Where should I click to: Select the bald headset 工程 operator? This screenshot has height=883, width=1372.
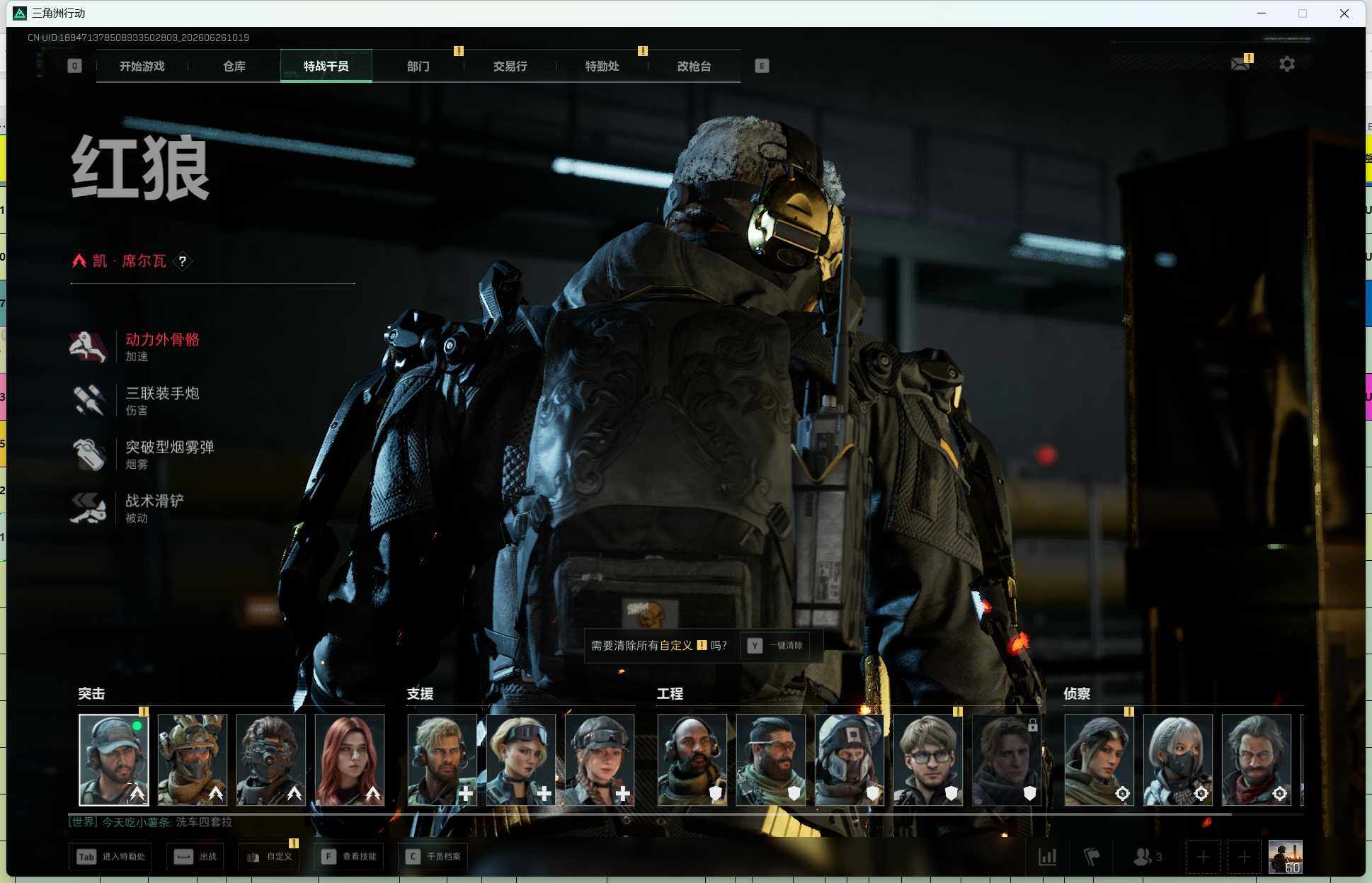[x=692, y=760]
